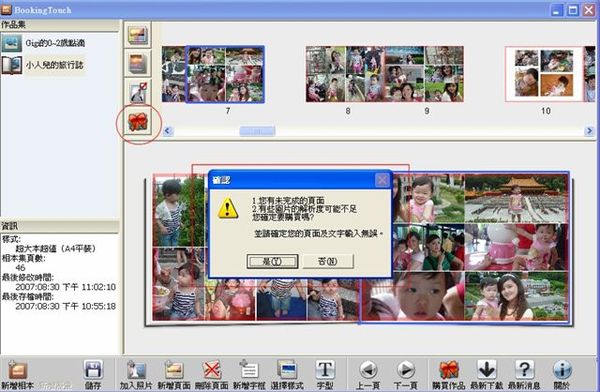Viewport: 600px width, 392px height.
Task: Click the page count value 46
Action: [x=20, y=268]
